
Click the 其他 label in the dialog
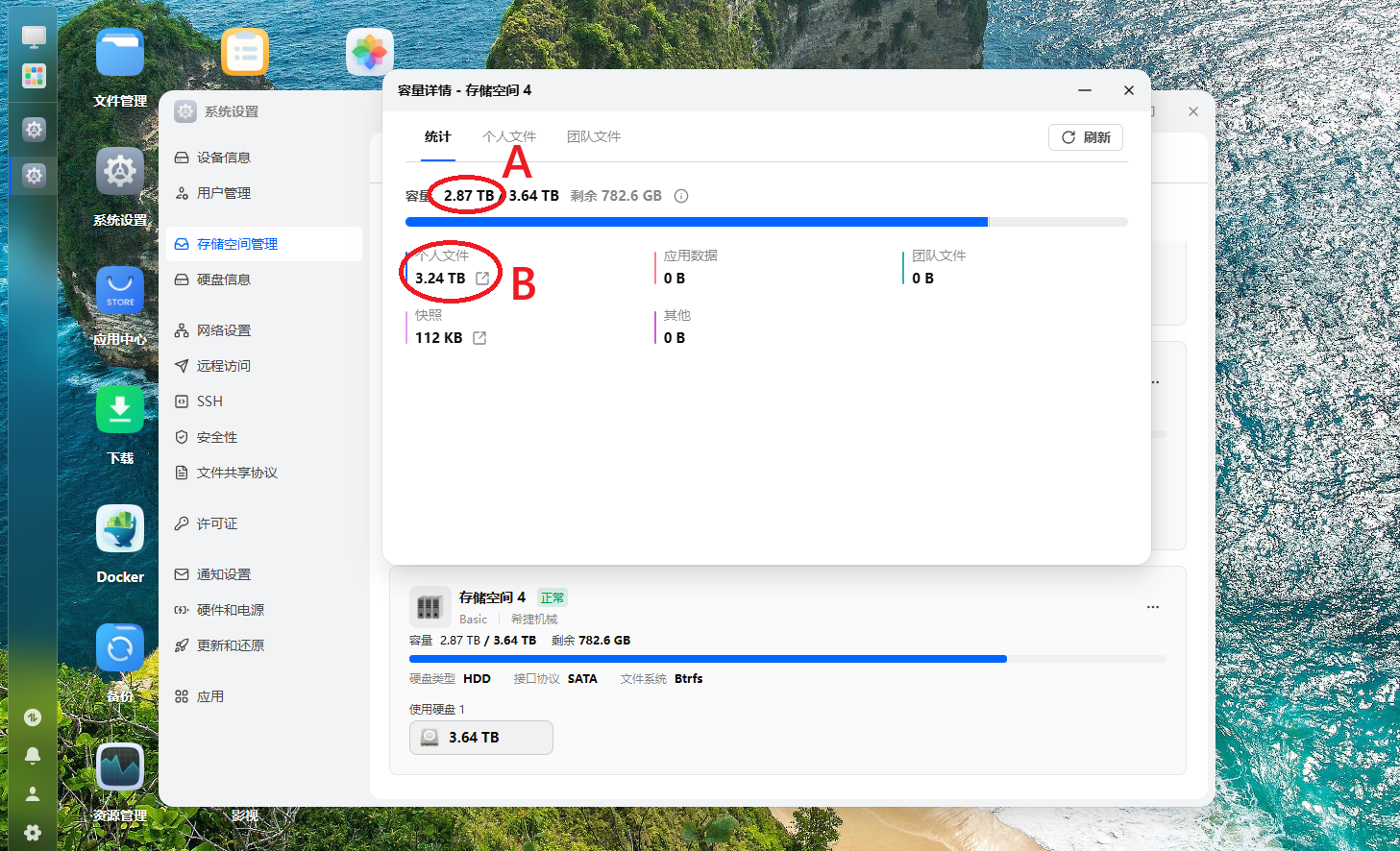tap(677, 315)
